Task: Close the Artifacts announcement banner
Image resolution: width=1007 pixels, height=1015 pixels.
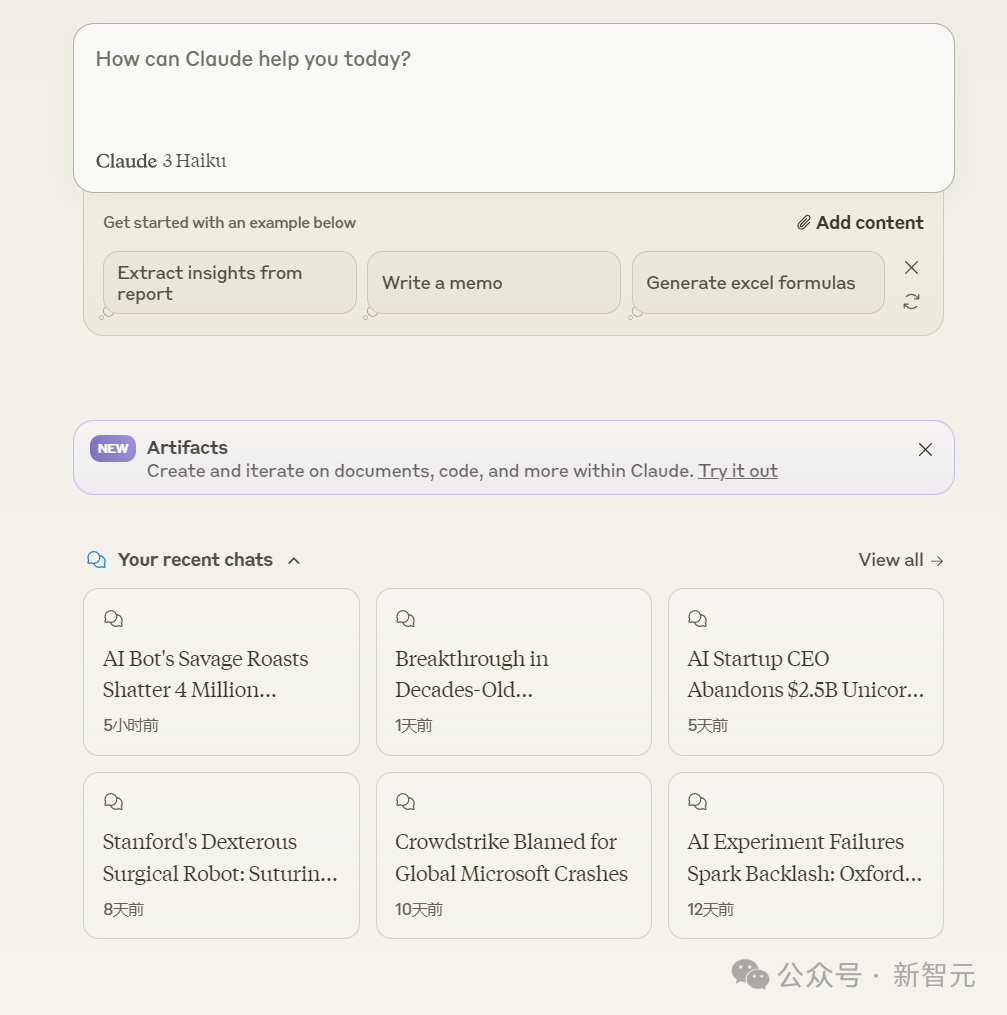Action: [925, 450]
